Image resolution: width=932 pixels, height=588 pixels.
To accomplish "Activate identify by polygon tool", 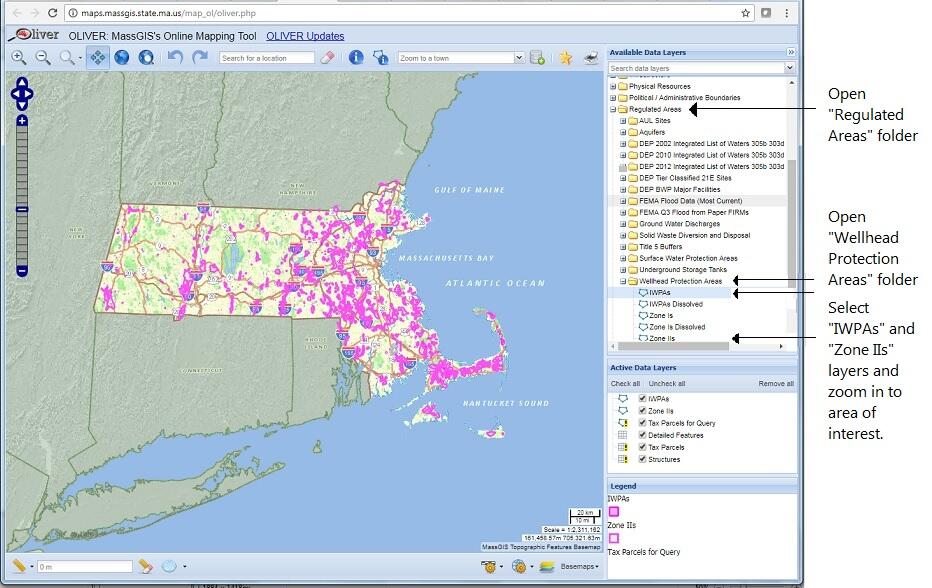I will [x=380, y=58].
